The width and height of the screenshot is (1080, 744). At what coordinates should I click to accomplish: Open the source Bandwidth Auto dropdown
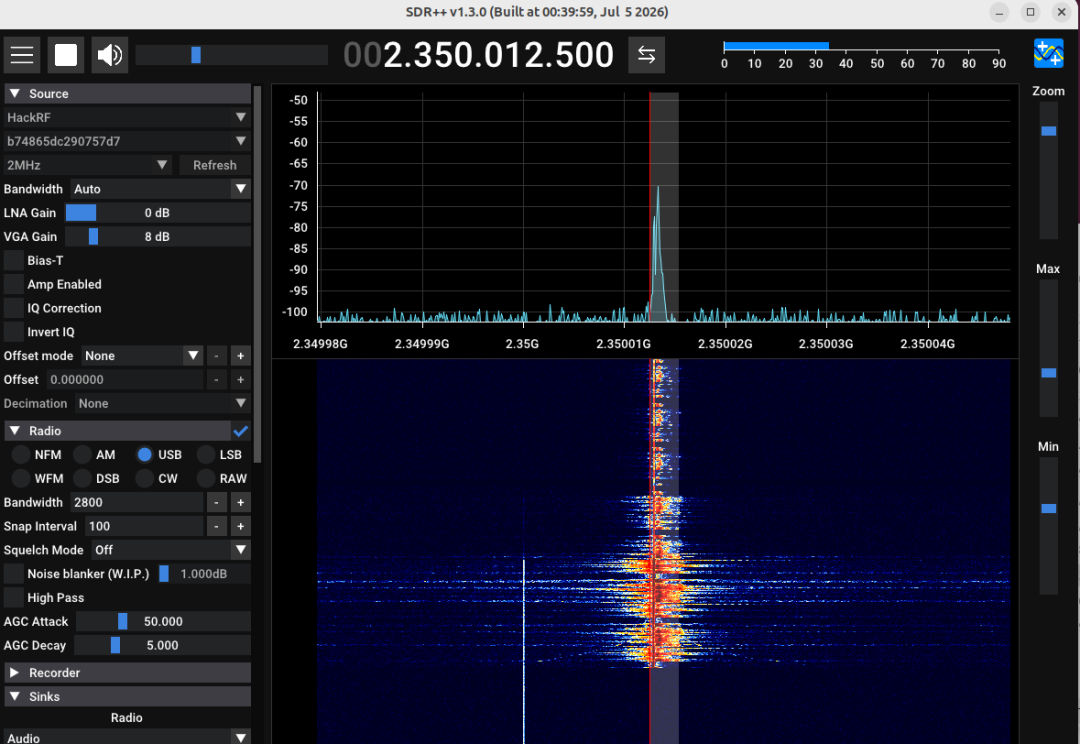pos(160,189)
